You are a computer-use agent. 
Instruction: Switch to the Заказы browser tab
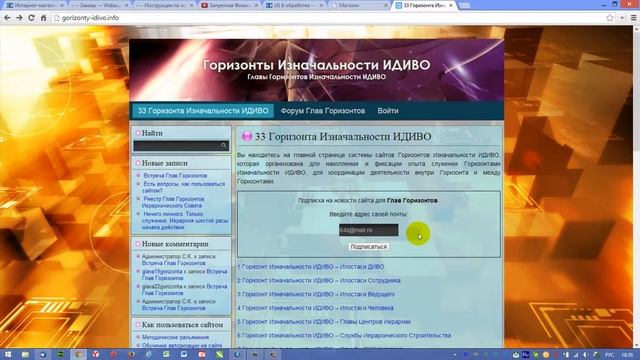click(x=100, y=5)
